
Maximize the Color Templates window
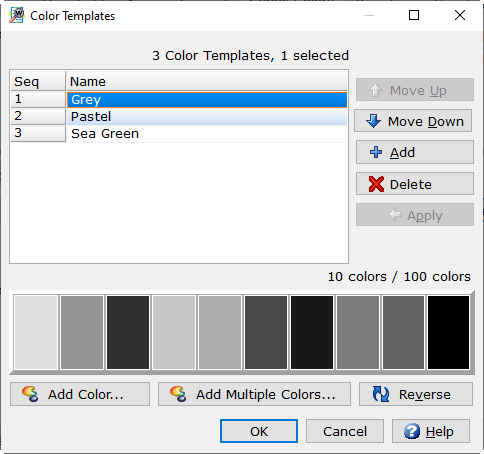pyautogui.click(x=414, y=15)
